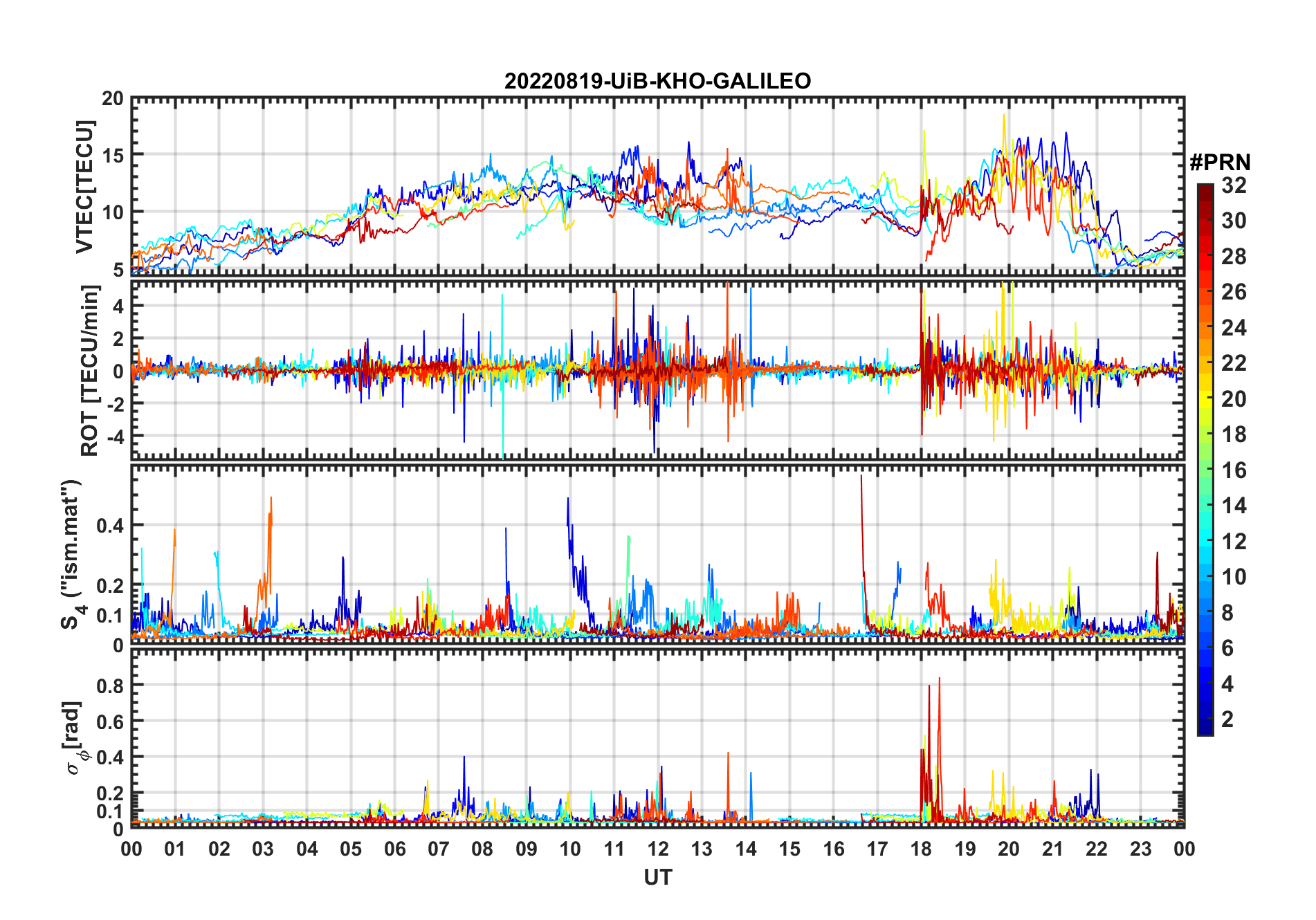Viewport: 1316px width, 920px height.
Task: Select colorbar tick label 18
Action: [1234, 434]
